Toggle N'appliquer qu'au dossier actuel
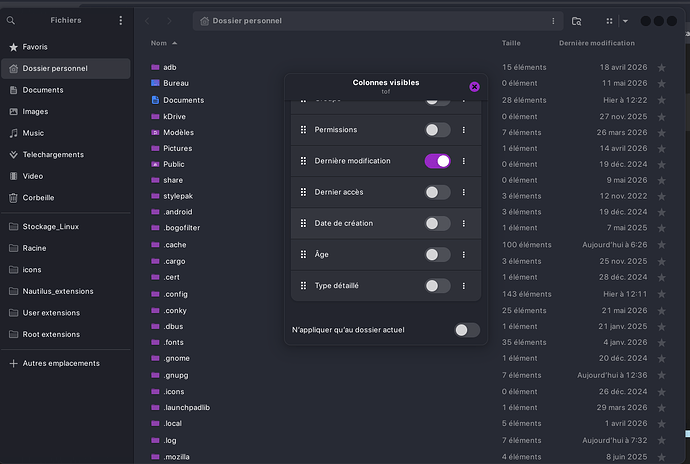The height and width of the screenshot is (464, 690). pos(467,330)
